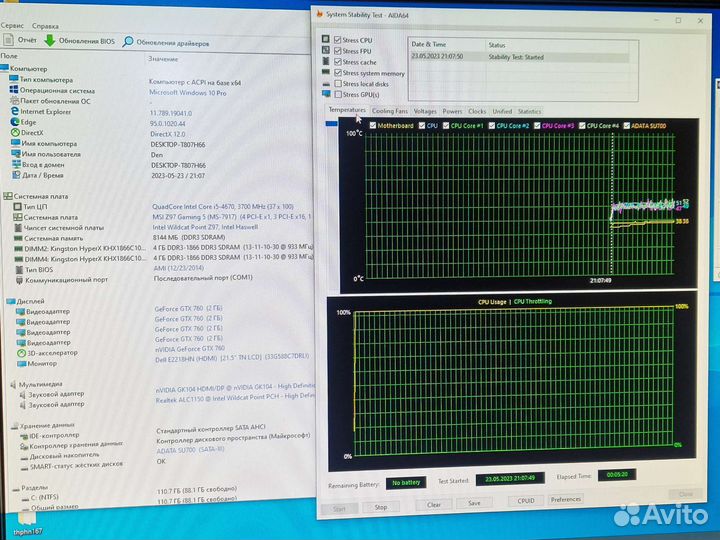Switch to the Powers tab
Viewport: 720px width, 540px height.
[x=452, y=111]
